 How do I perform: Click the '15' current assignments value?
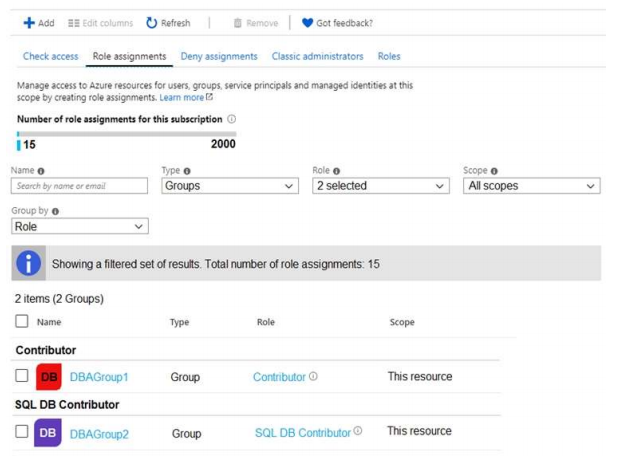tap(29, 145)
